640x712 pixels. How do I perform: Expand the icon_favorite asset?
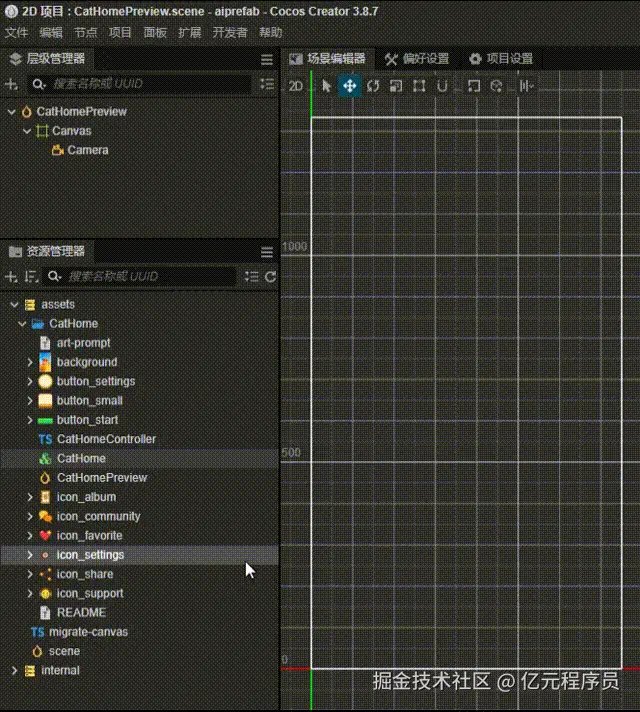pyautogui.click(x=30, y=535)
